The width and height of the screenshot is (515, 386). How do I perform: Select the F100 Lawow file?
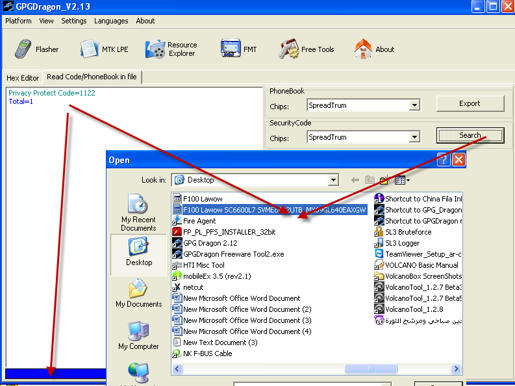click(x=198, y=199)
